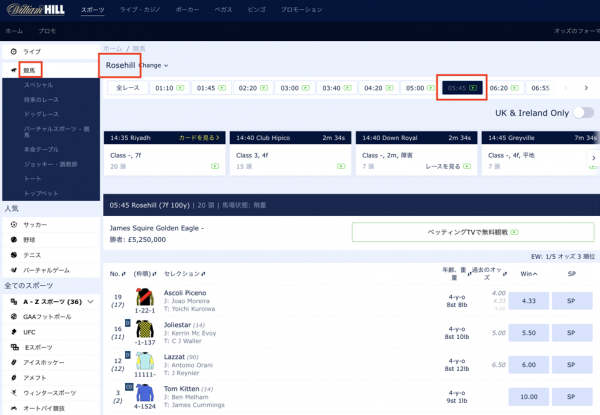
Task: Open the William Hill logo home
Action: (36, 9)
